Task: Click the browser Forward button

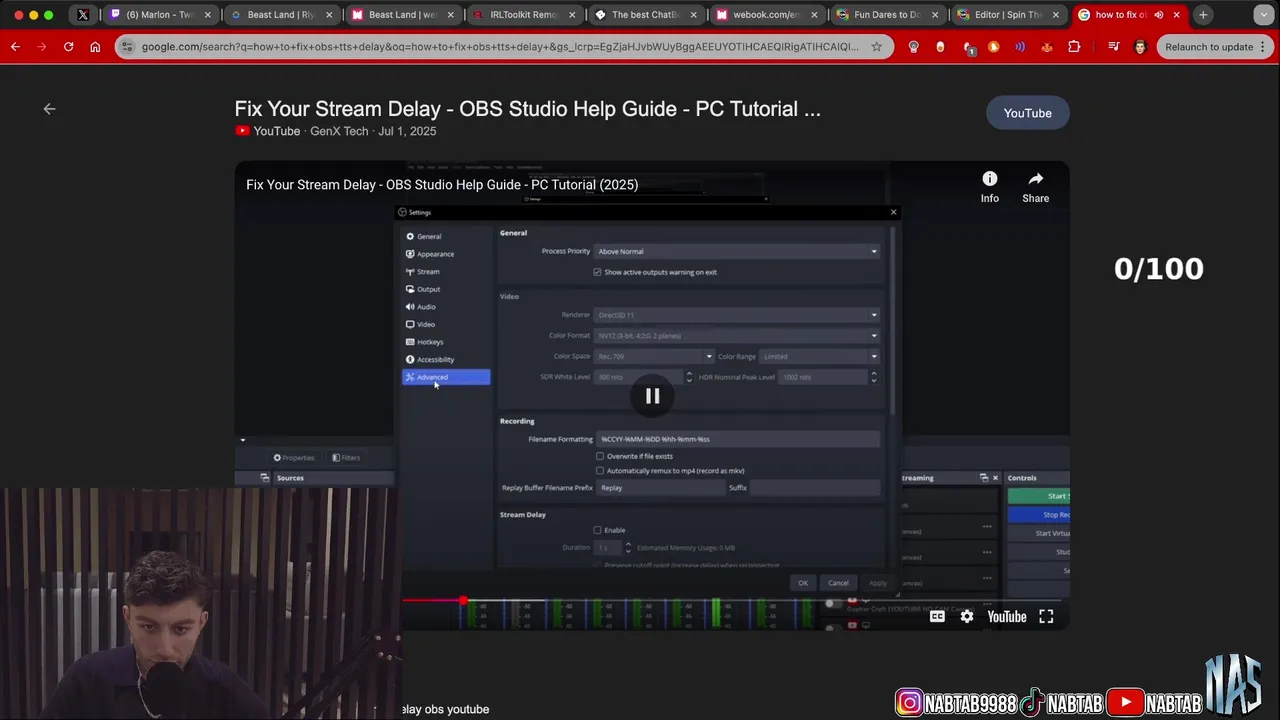Action: (x=42, y=47)
